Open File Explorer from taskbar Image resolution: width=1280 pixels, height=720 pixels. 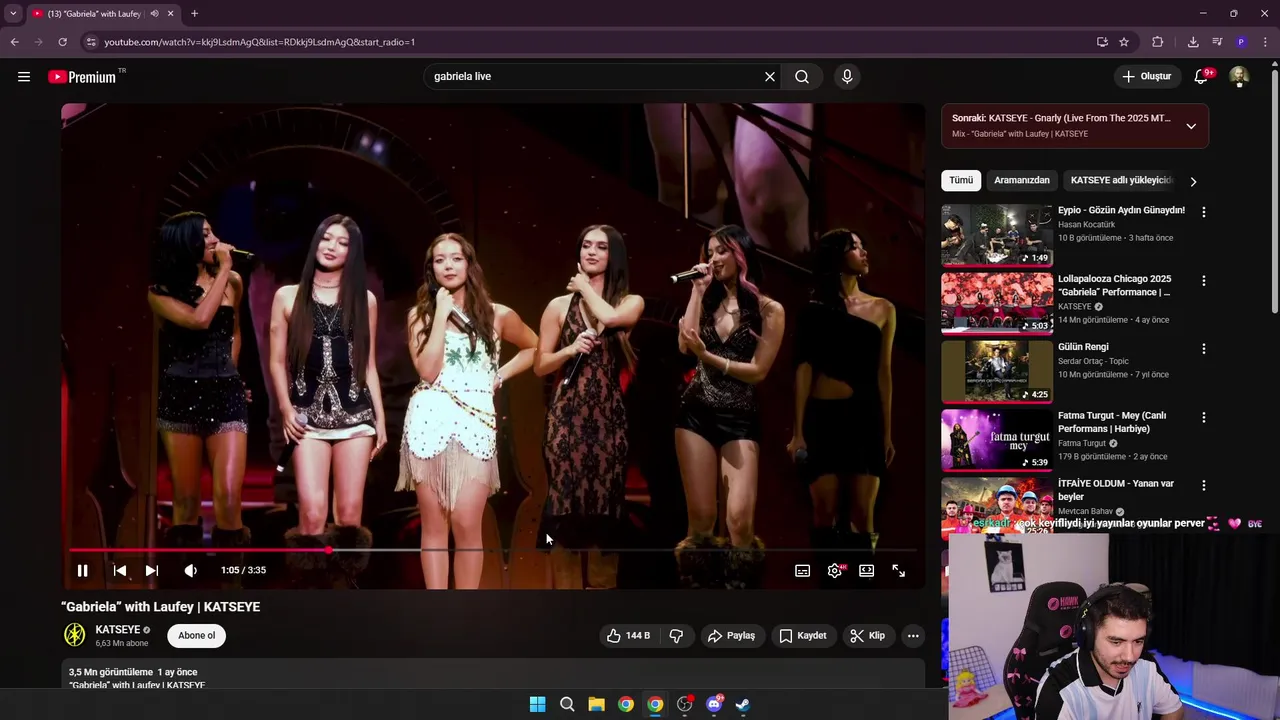coord(596,704)
